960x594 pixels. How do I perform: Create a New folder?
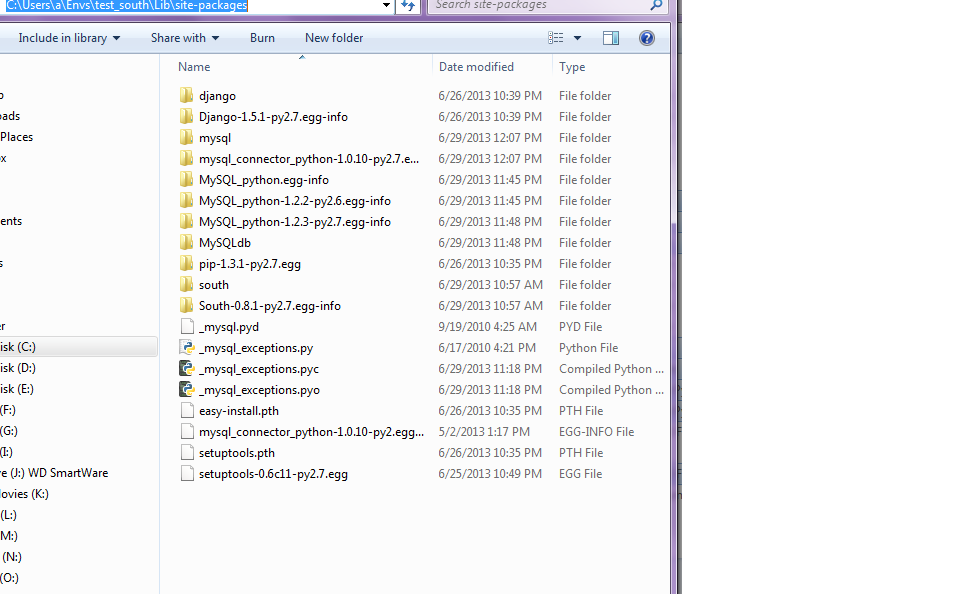click(x=334, y=38)
